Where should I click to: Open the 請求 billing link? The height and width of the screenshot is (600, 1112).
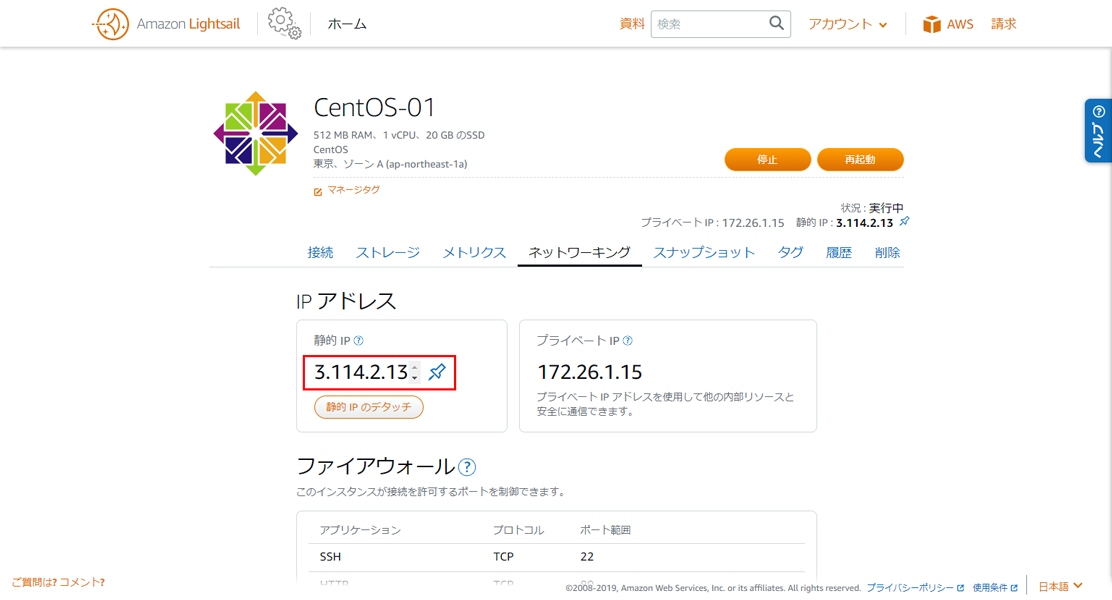[x=1003, y=24]
